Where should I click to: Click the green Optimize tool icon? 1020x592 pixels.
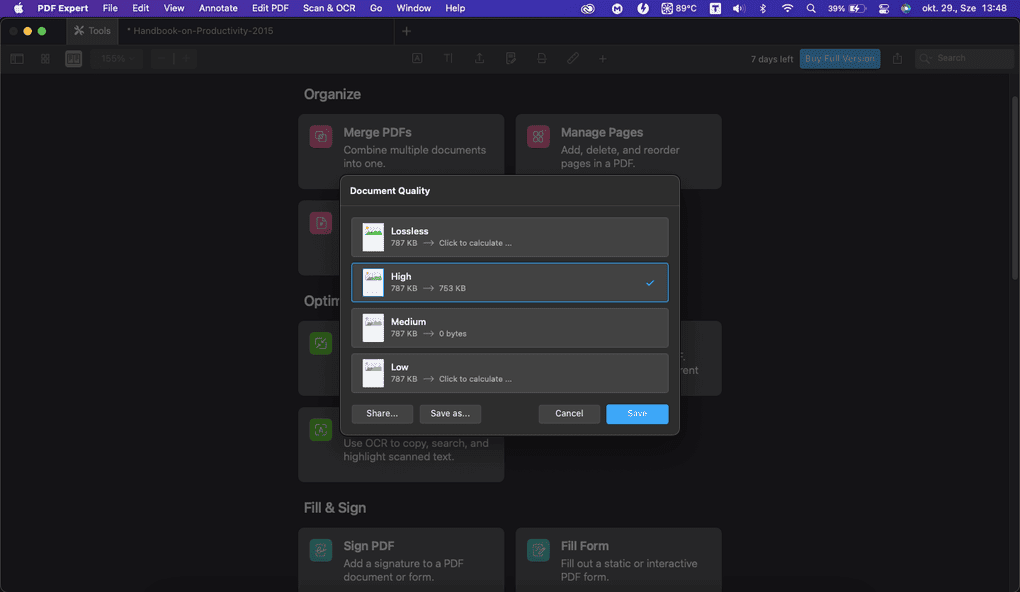pyautogui.click(x=321, y=344)
